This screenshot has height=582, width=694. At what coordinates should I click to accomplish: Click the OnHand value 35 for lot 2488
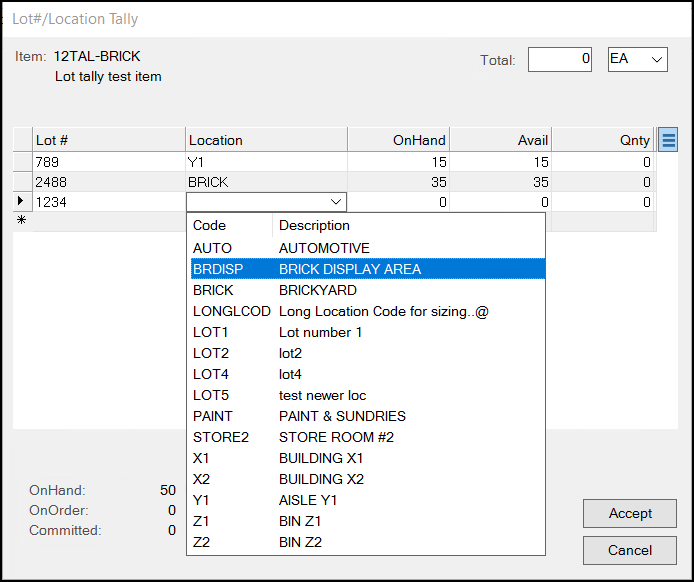[398, 182]
